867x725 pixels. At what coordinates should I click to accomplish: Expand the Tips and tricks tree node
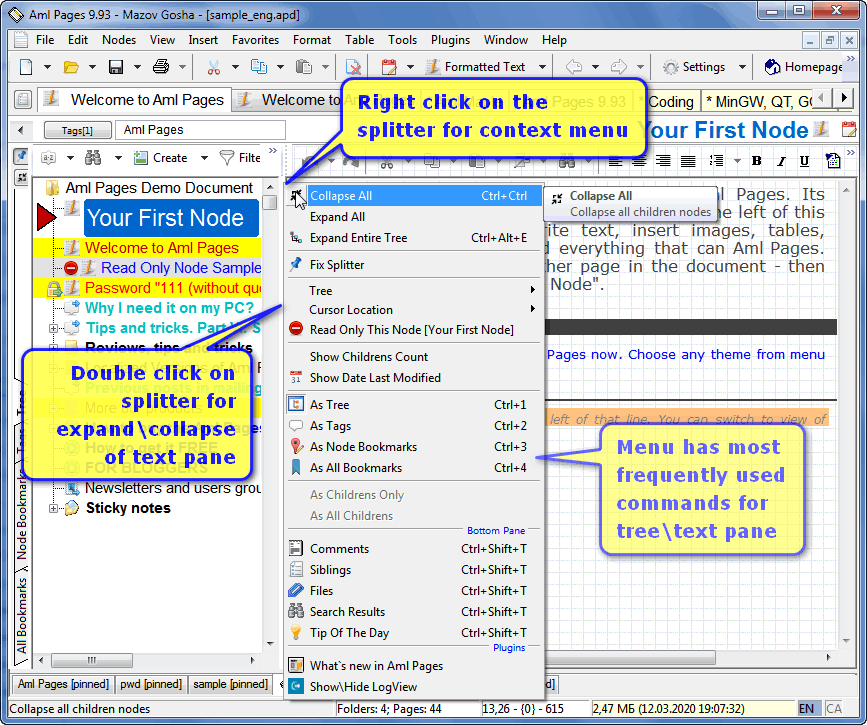(x=54, y=328)
